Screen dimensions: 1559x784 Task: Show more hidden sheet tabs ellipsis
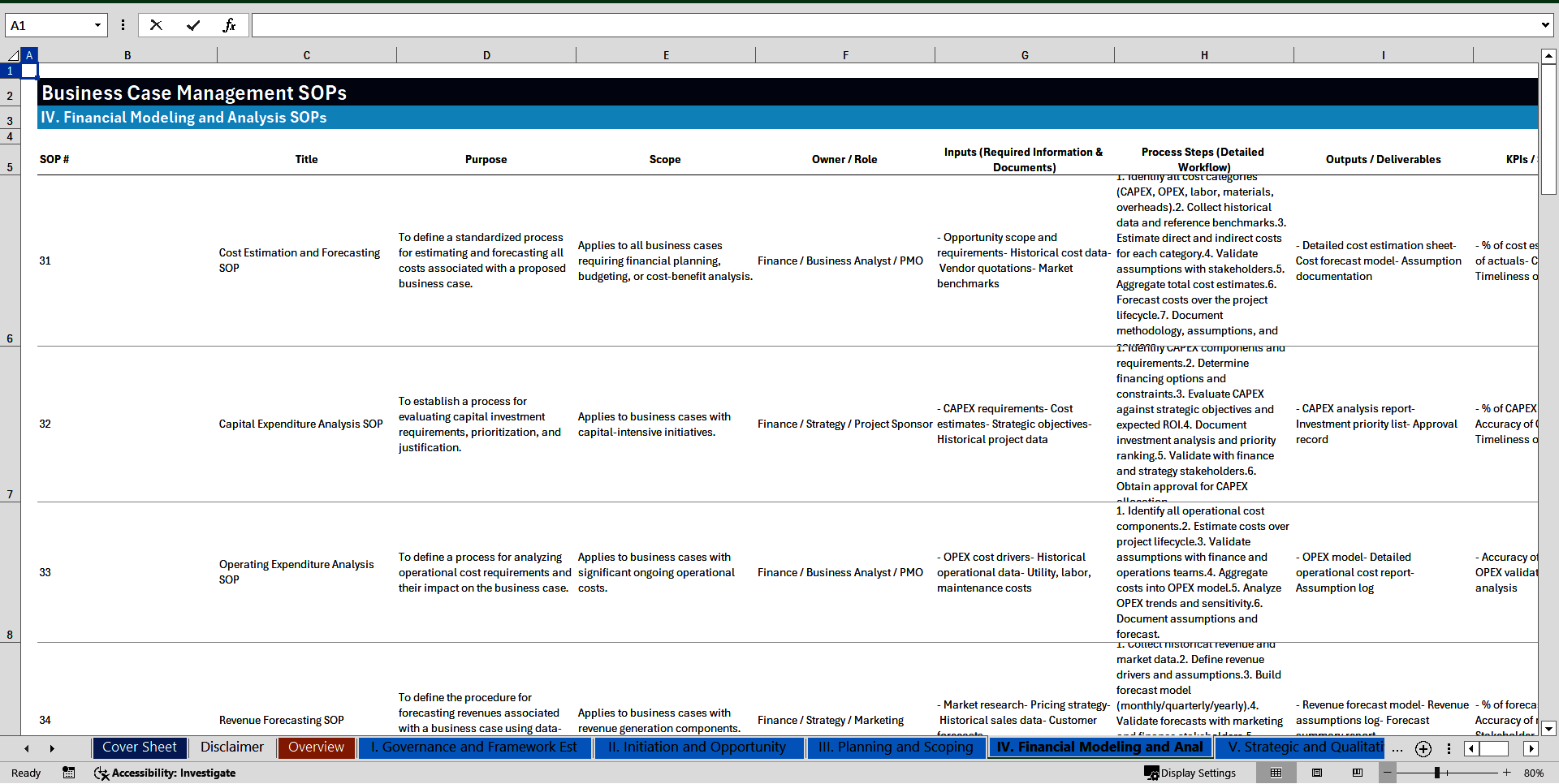pyautogui.click(x=1397, y=749)
